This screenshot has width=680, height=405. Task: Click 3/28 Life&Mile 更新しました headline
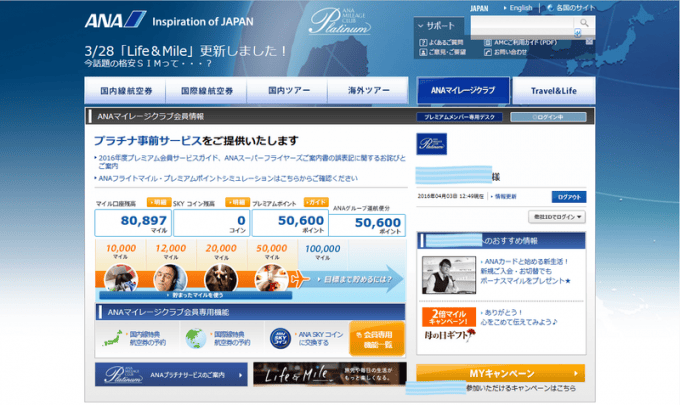coord(185,51)
